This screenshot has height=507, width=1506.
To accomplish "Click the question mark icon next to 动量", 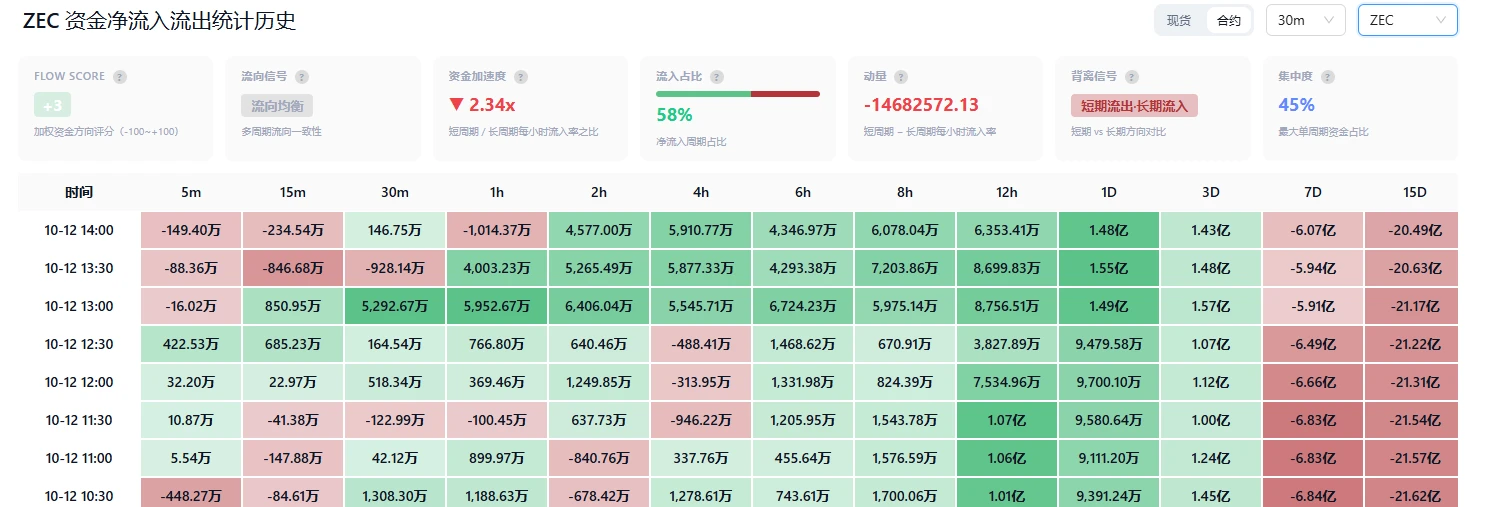I will pos(901,77).
